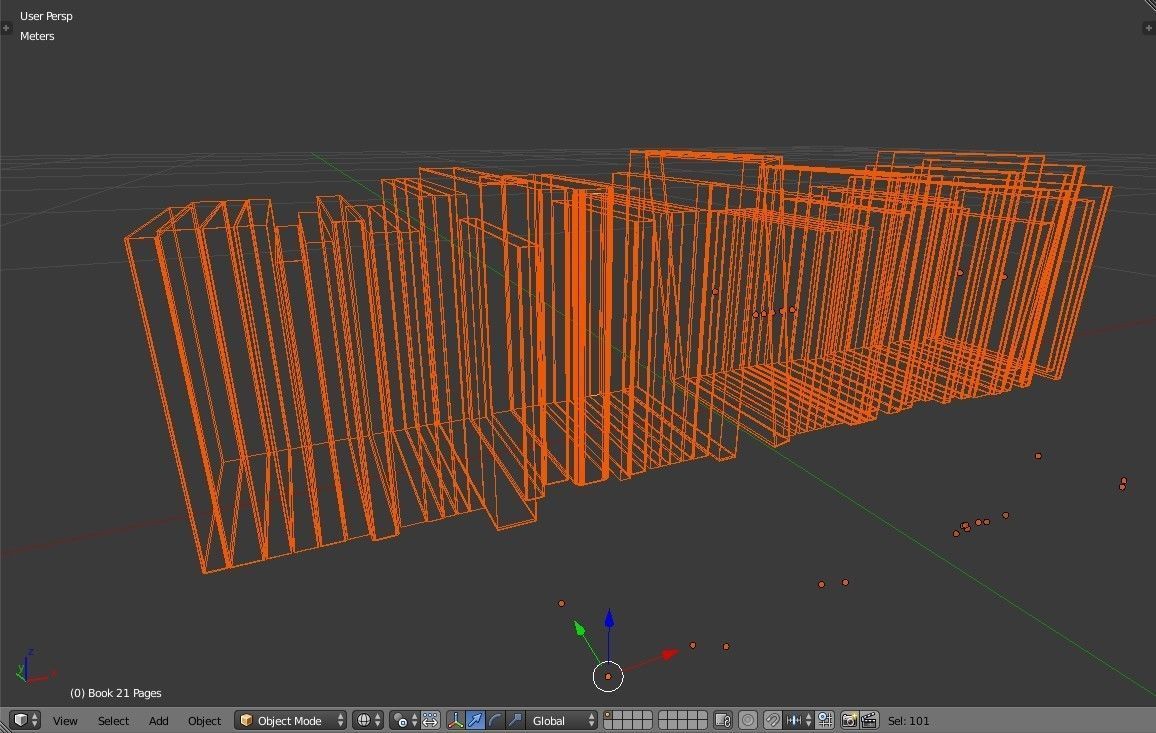Open the pivot point dropdown
1156x733 pixels.
tap(405, 720)
